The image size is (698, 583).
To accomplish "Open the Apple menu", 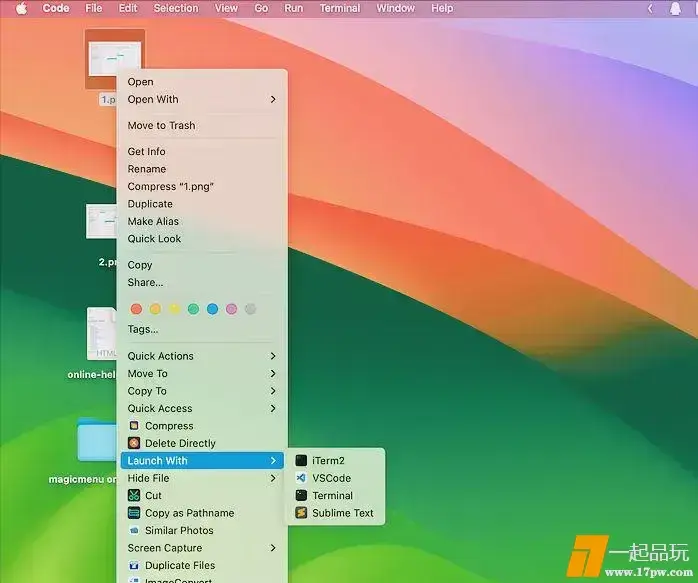I will click(21, 8).
